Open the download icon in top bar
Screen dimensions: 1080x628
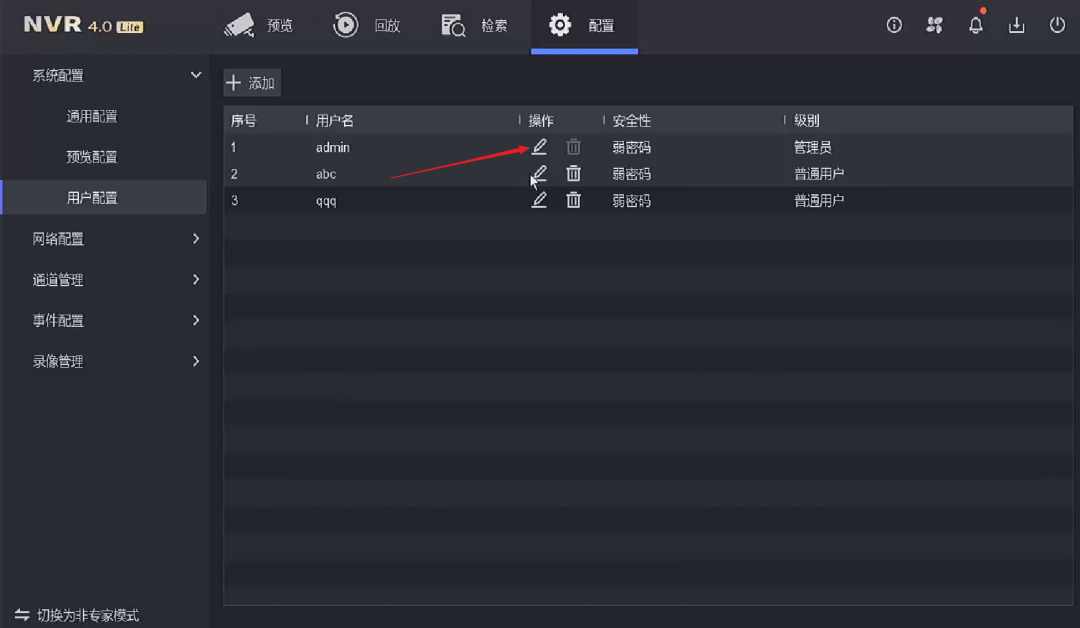1016,25
